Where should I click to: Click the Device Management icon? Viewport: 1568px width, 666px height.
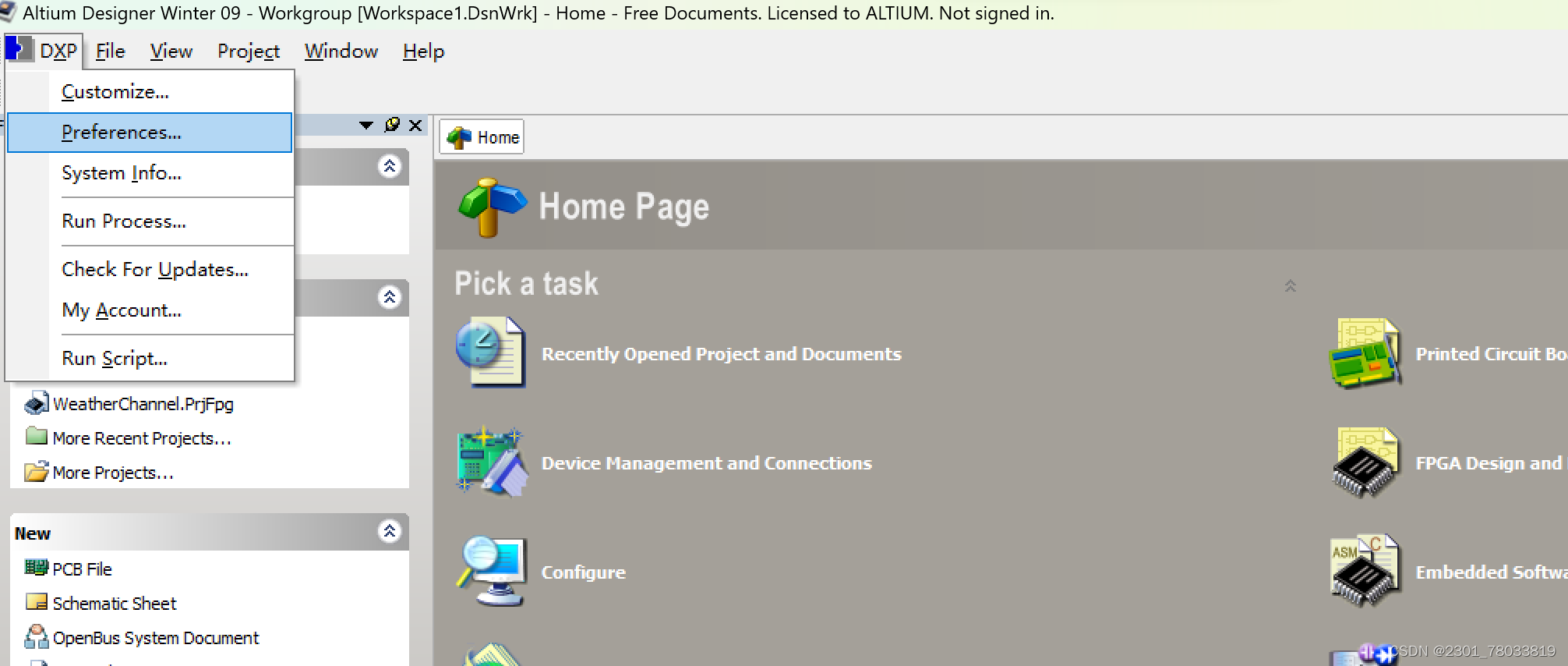tap(491, 462)
